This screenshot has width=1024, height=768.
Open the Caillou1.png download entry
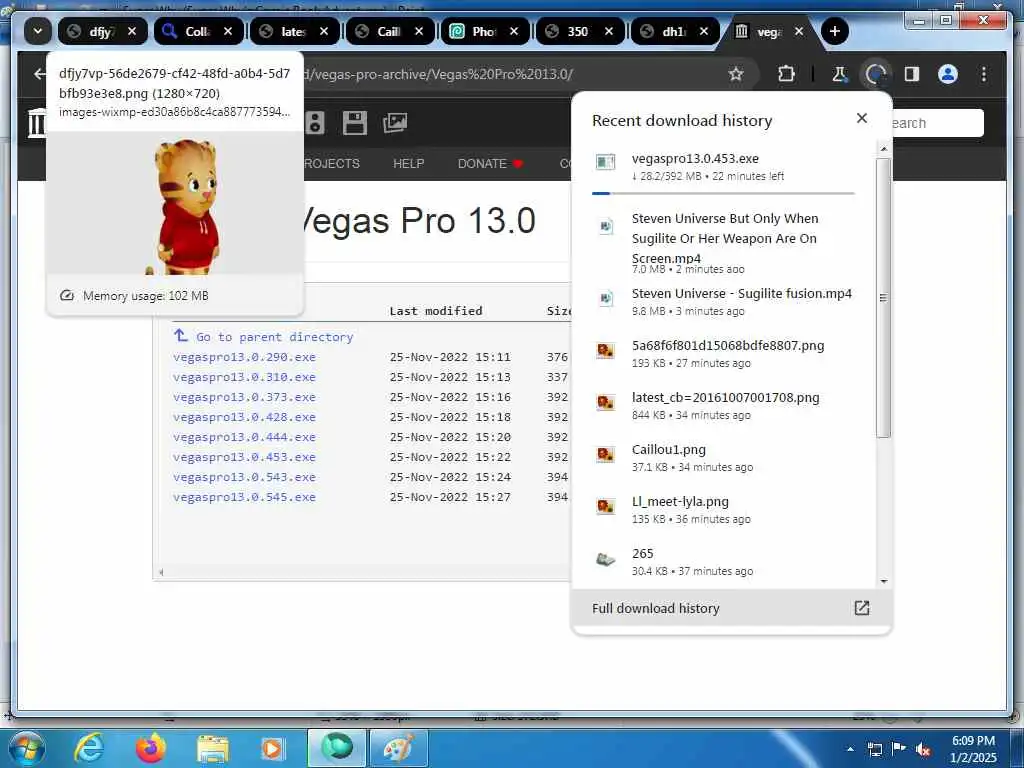click(724, 457)
